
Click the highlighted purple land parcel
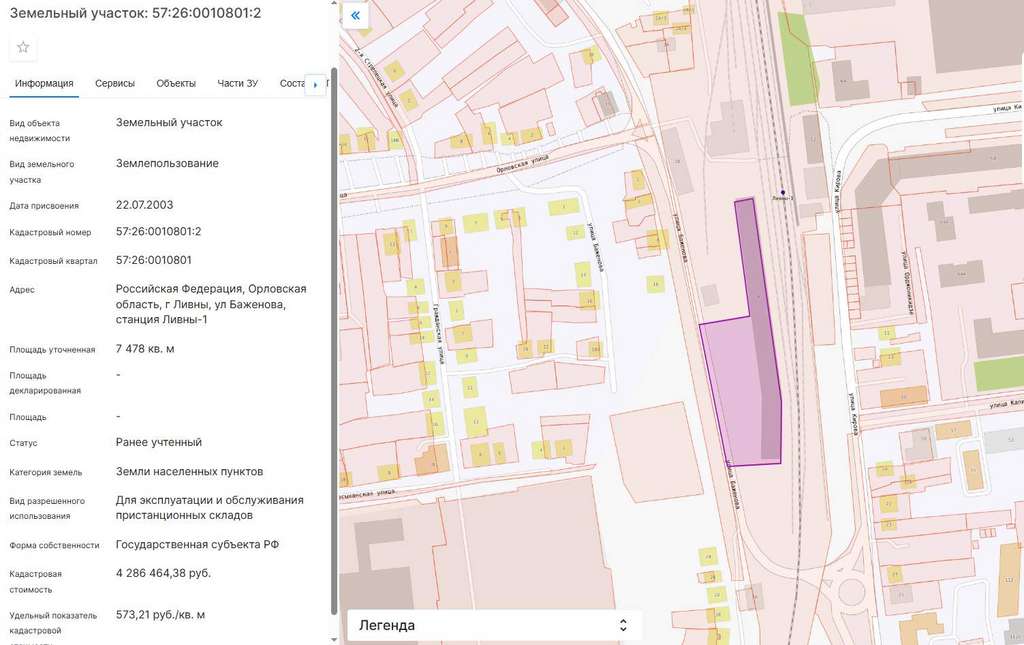tap(745, 380)
